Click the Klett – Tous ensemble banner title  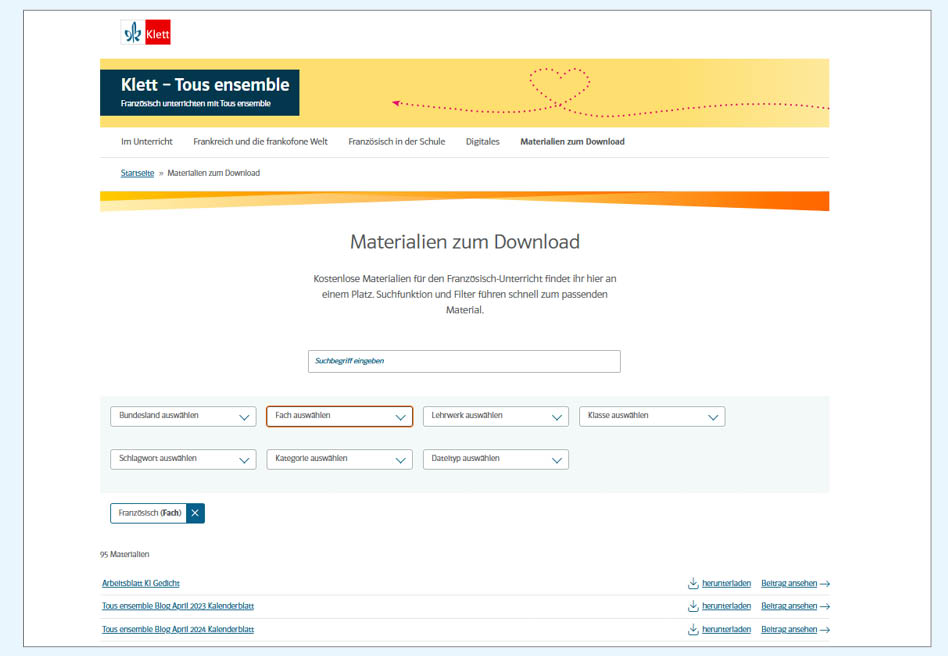click(x=205, y=85)
